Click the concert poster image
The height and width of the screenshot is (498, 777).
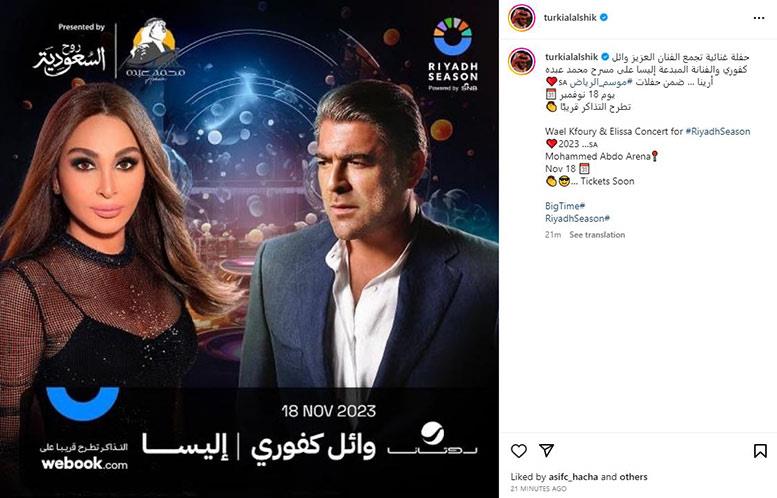(249, 249)
